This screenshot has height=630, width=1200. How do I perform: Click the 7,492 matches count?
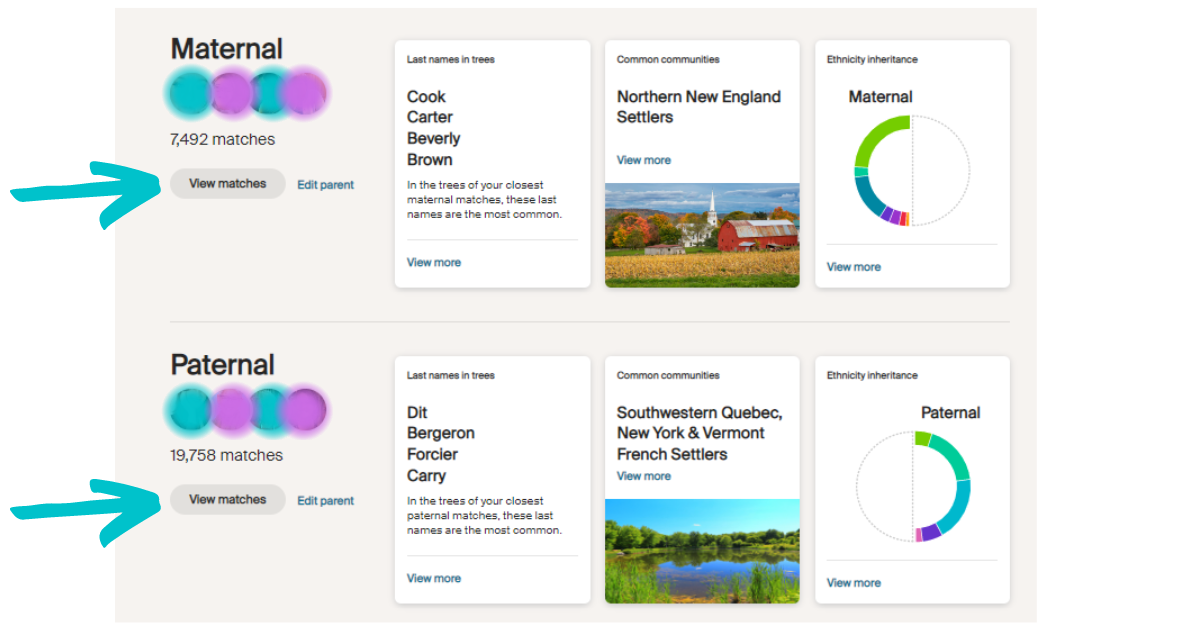(x=222, y=140)
